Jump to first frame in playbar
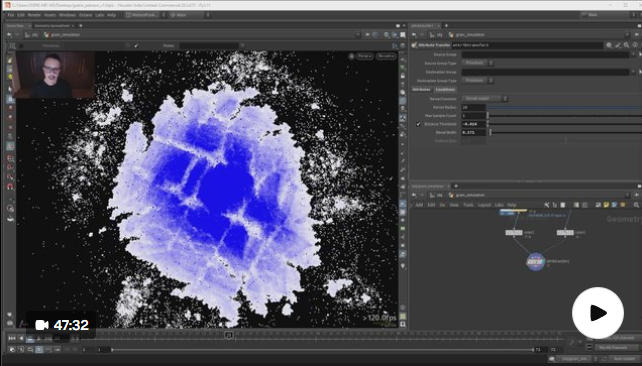 (x=11, y=338)
